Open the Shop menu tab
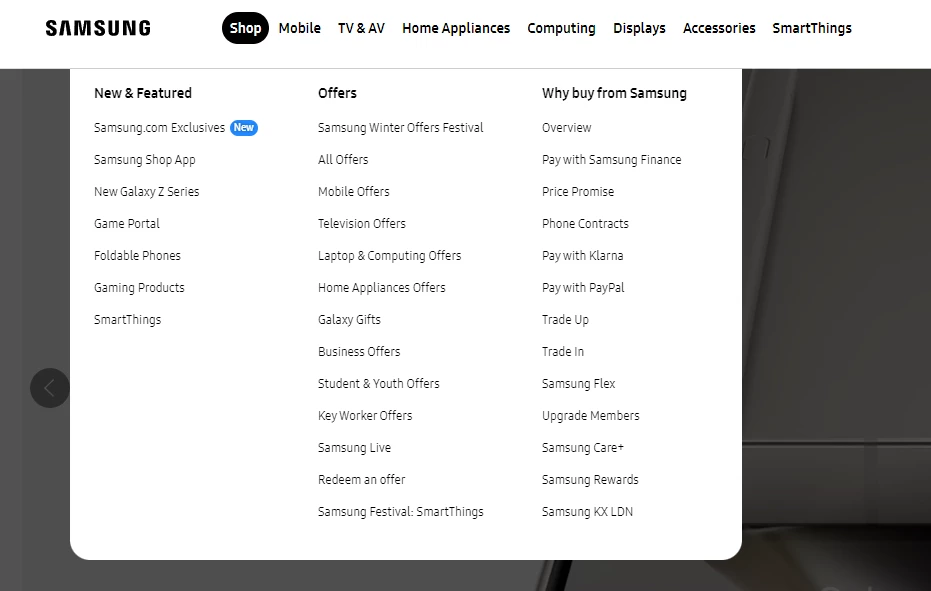This screenshot has width=931, height=591. point(245,28)
